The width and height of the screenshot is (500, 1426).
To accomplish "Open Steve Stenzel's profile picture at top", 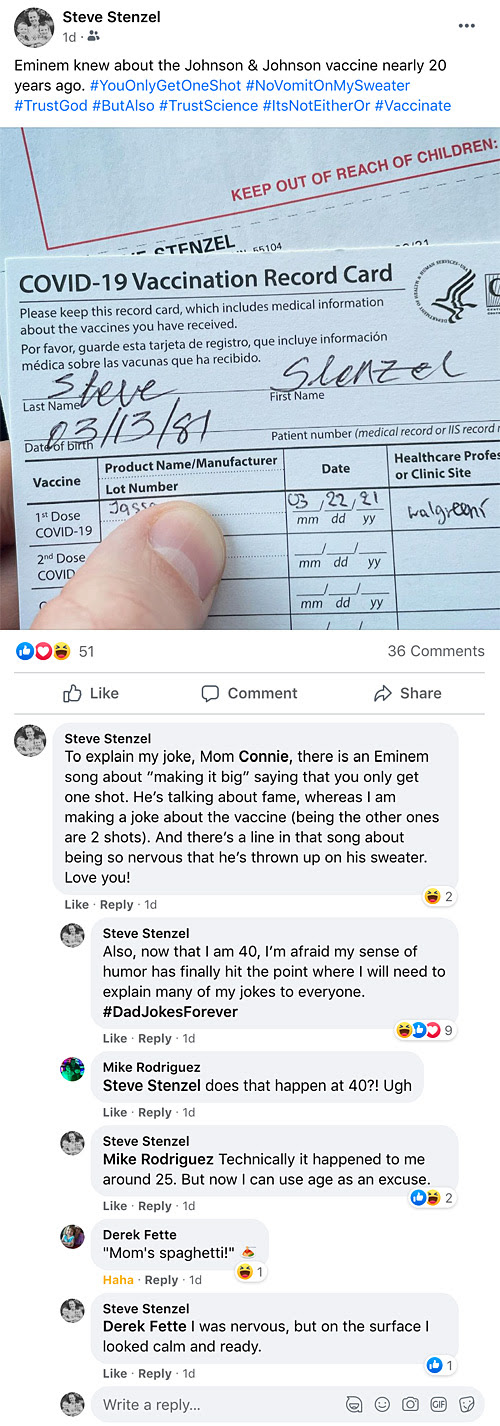I will (x=34, y=27).
